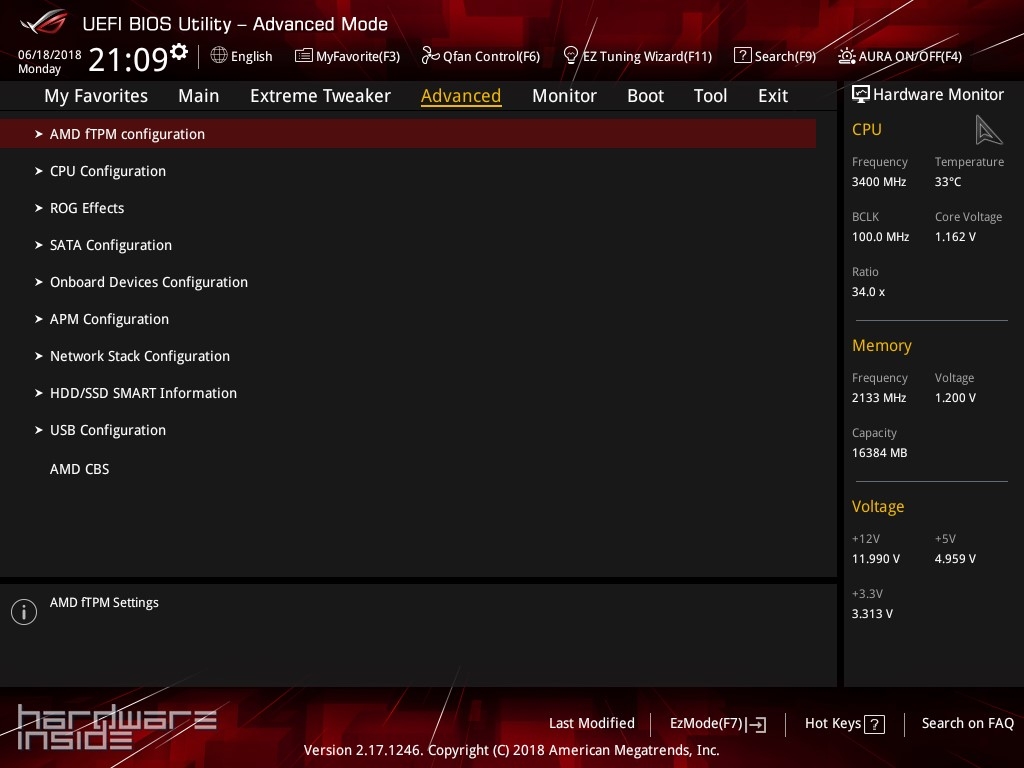1024x768 pixels.
Task: Switch to the Tool tab
Action: click(710, 96)
